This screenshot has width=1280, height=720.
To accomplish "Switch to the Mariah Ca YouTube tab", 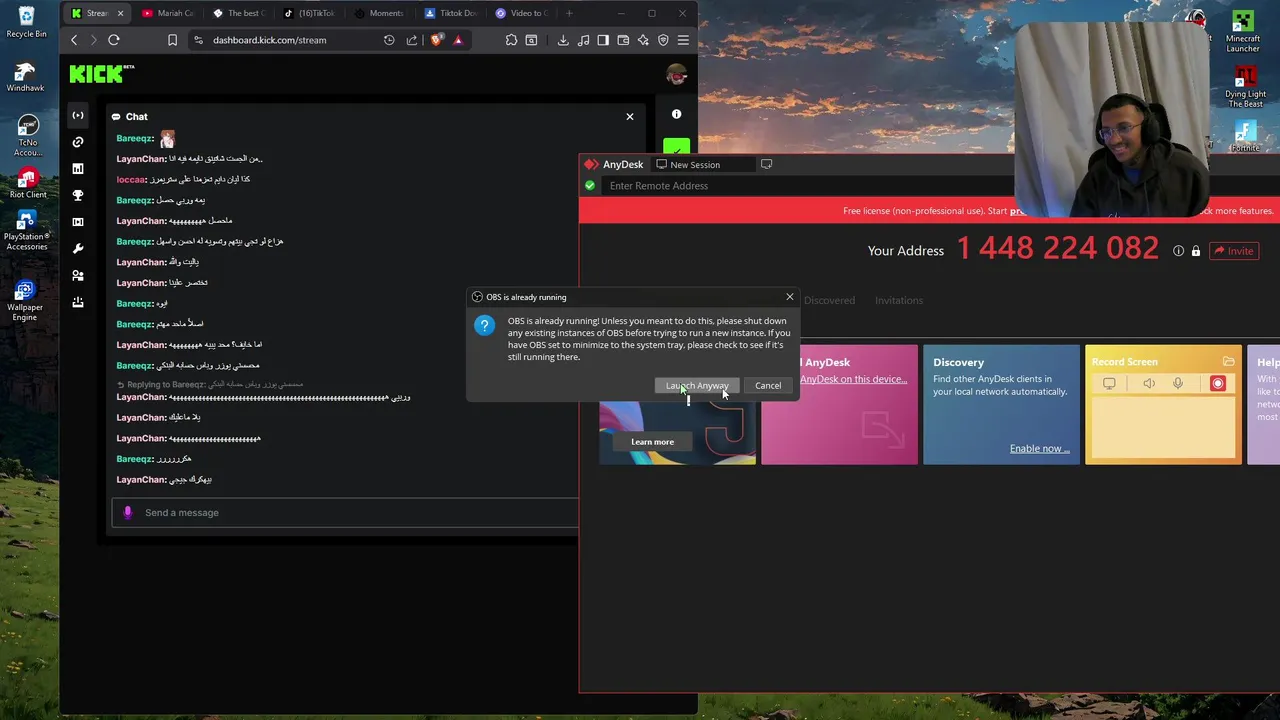I will click(168, 13).
